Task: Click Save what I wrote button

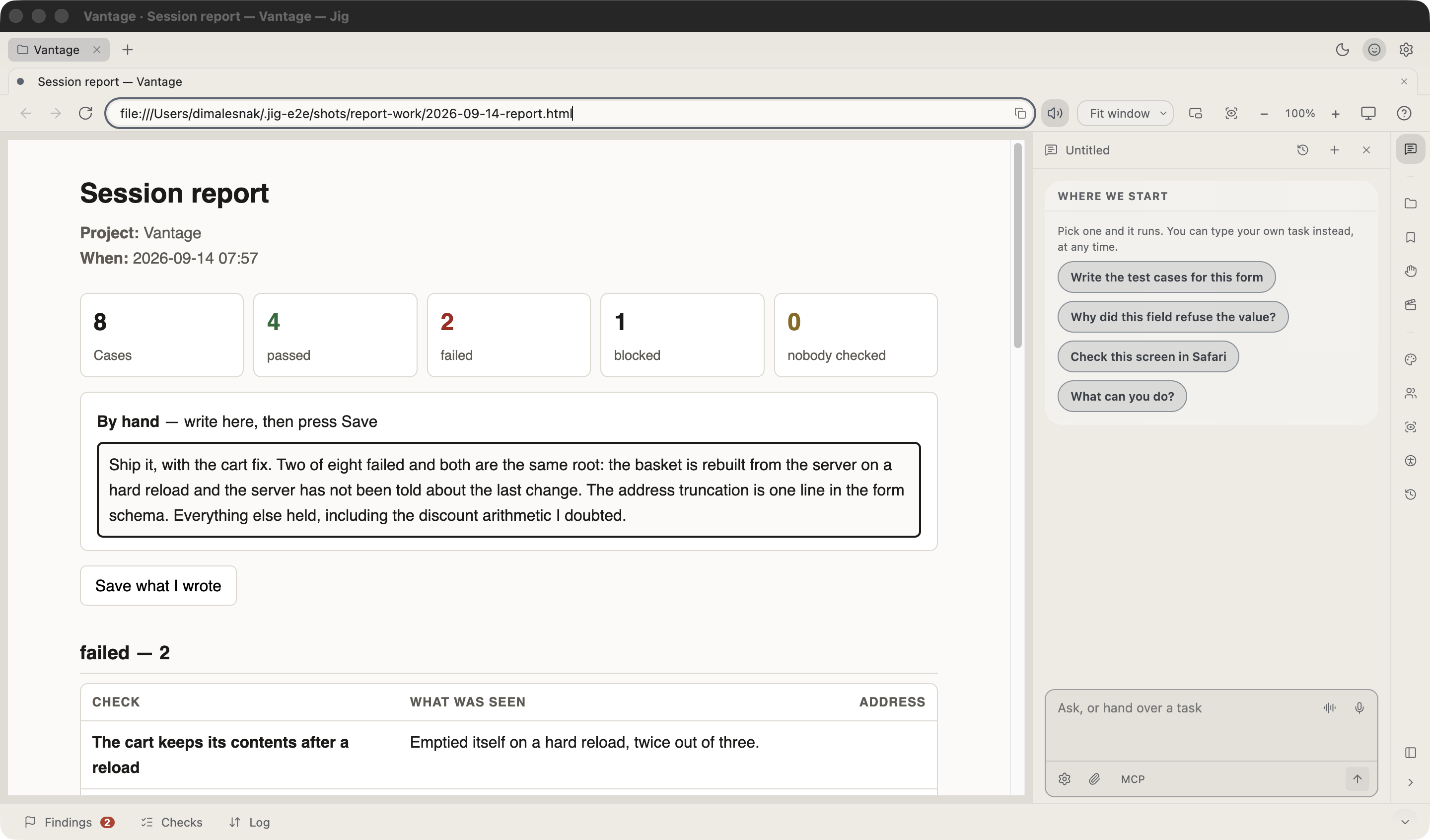Action: [x=158, y=586]
